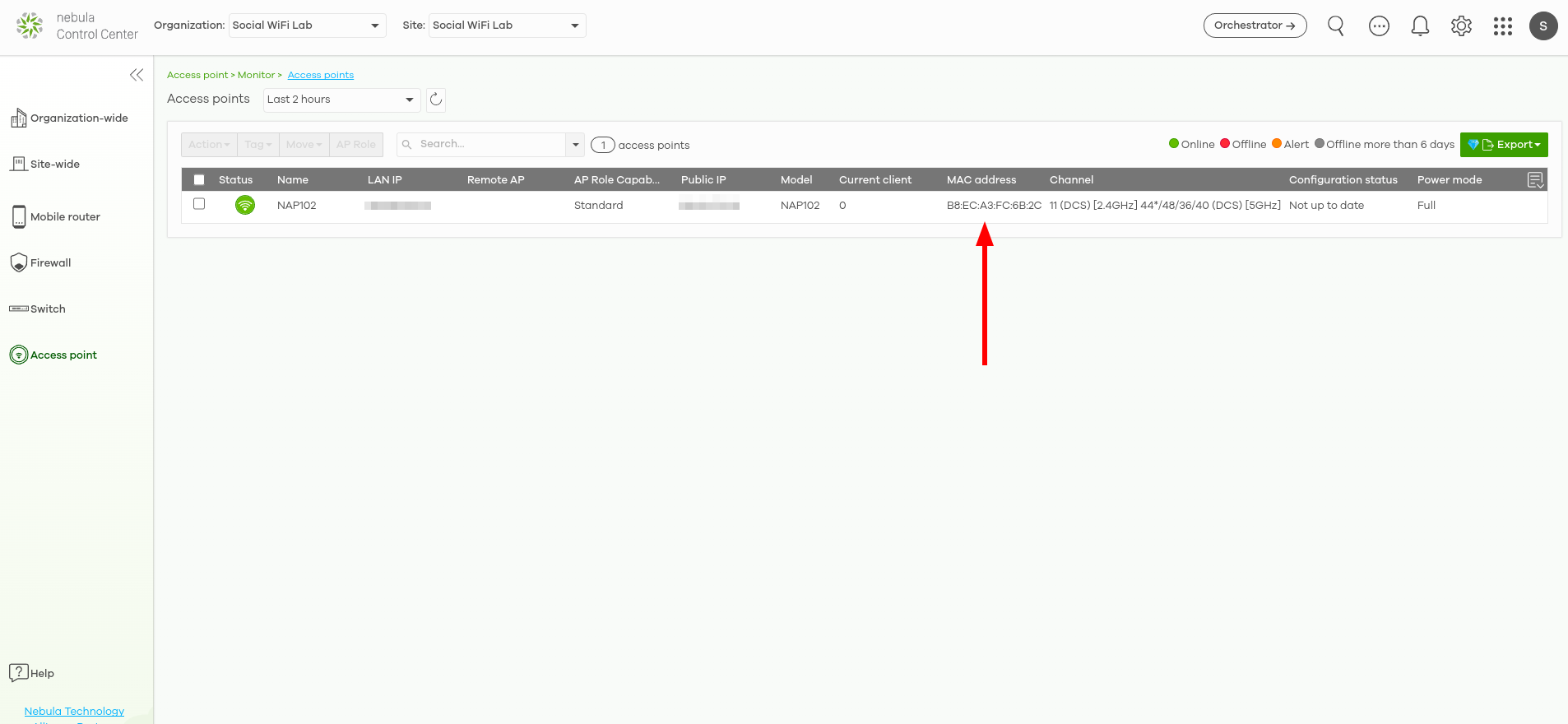Screen dimensions: 1568x724
Task: Expand the Site dropdown
Action: coord(506,26)
